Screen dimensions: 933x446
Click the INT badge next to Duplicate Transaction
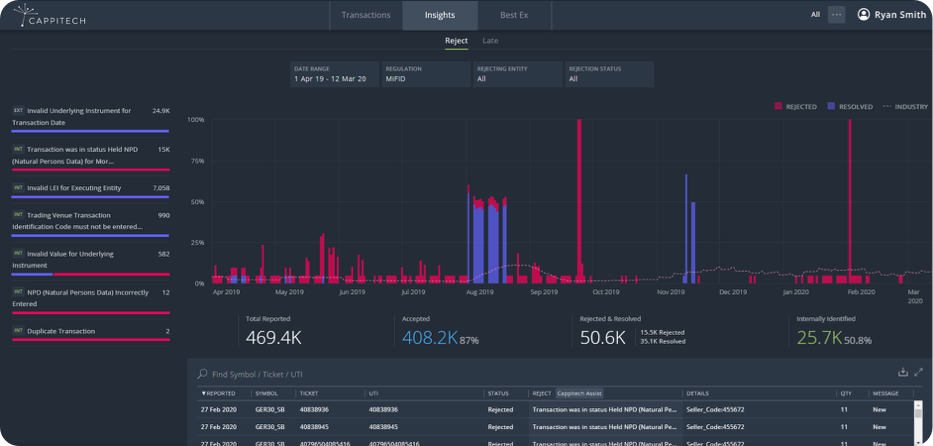coord(18,331)
